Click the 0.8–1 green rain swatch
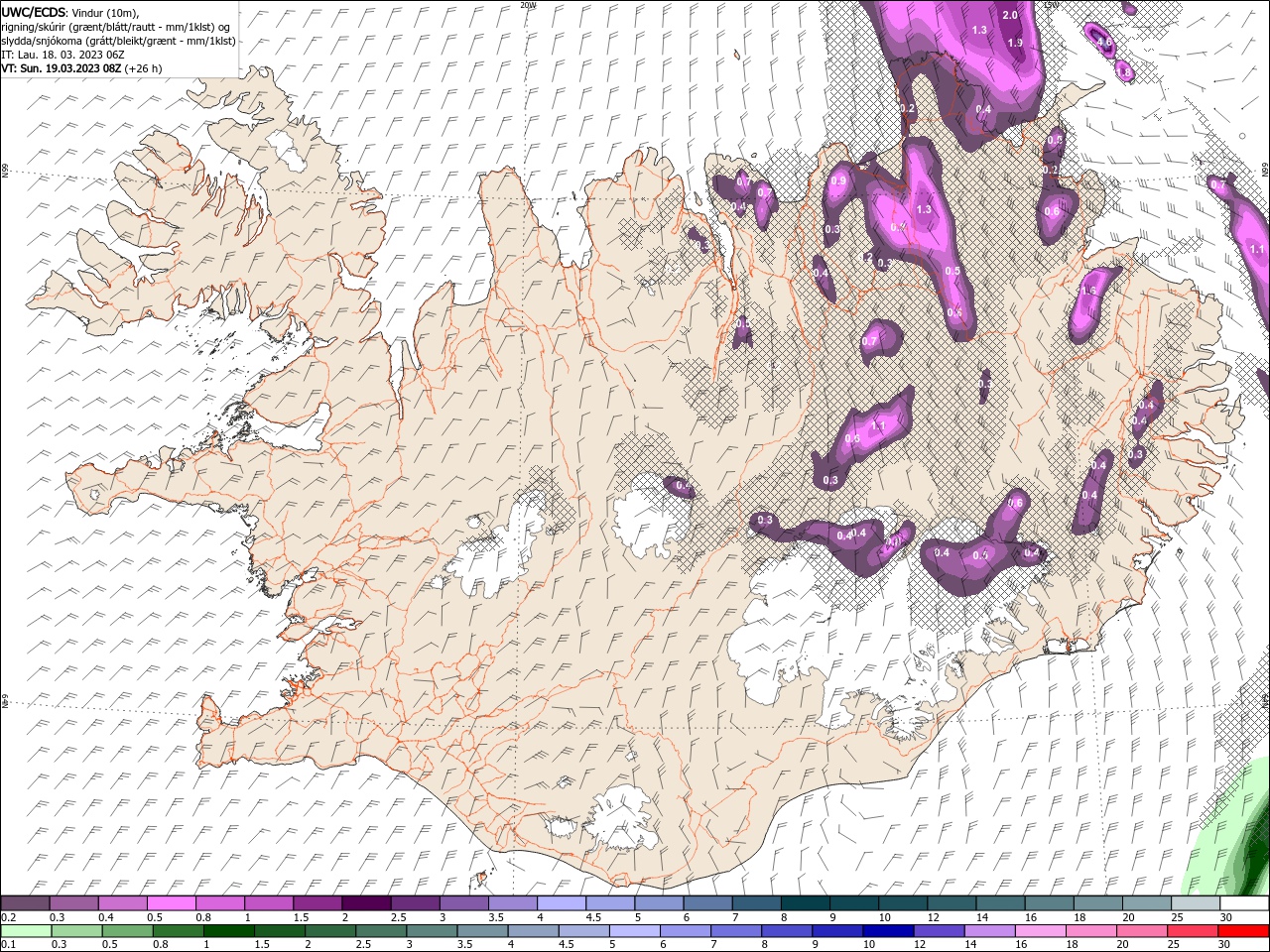Screen dimensions: 1270x952 (178, 930)
